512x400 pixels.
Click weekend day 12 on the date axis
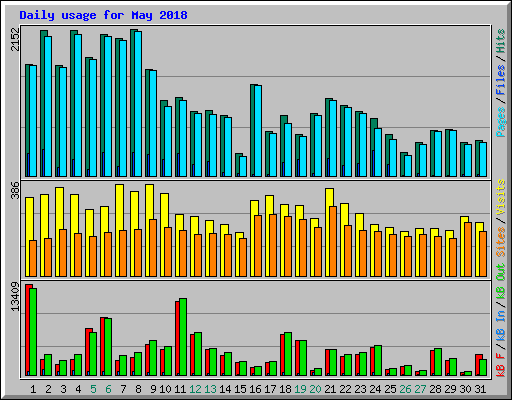pos(195,389)
